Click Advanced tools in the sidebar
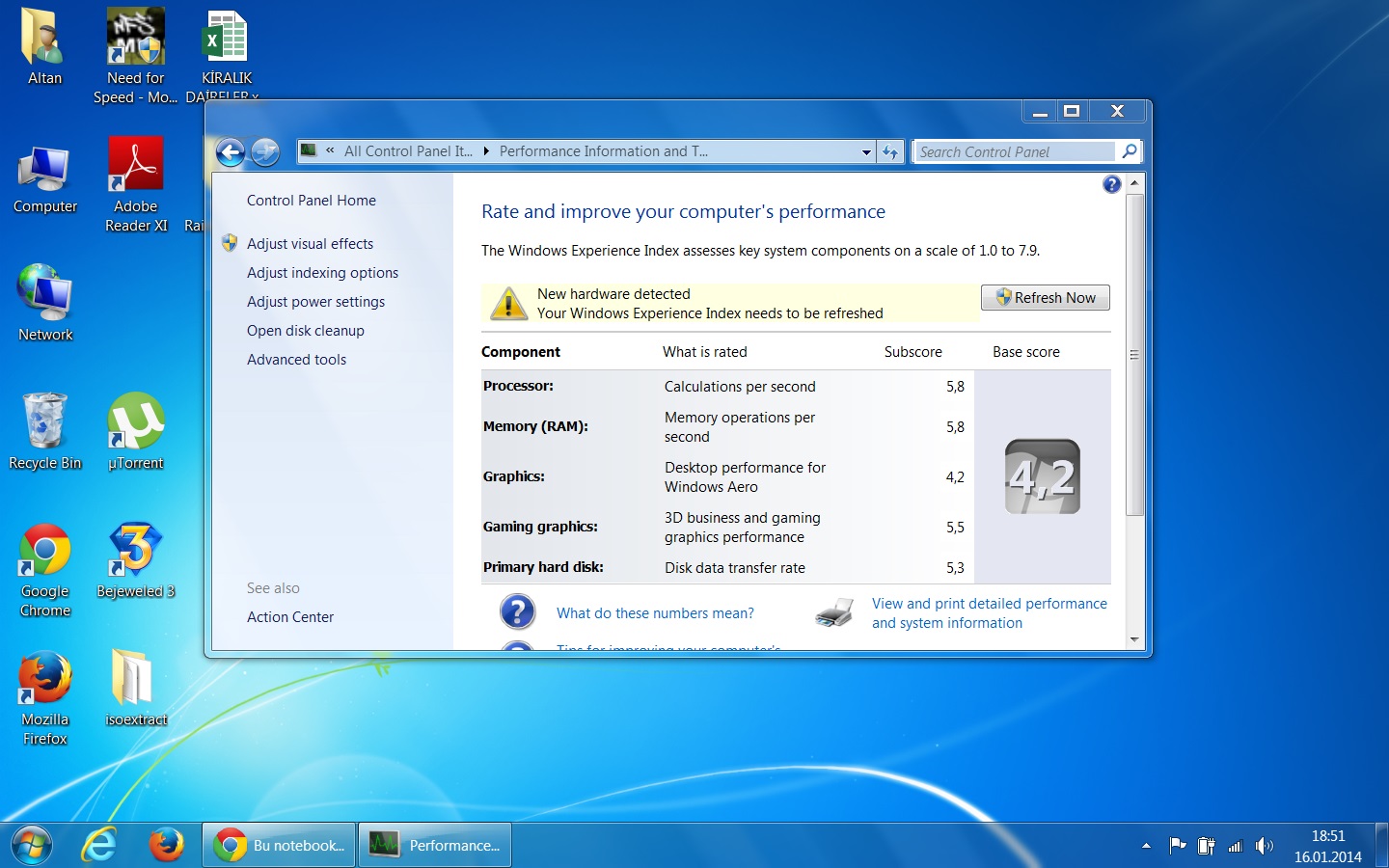 click(296, 360)
